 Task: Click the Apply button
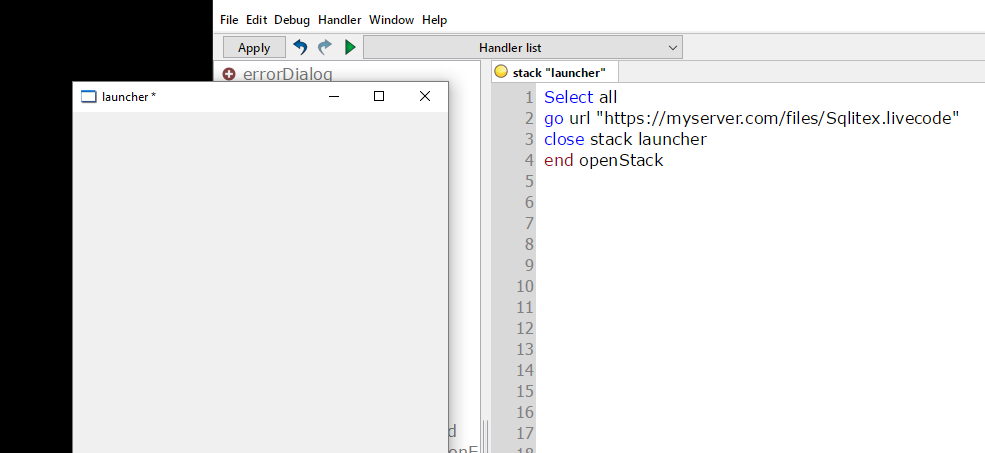254,47
